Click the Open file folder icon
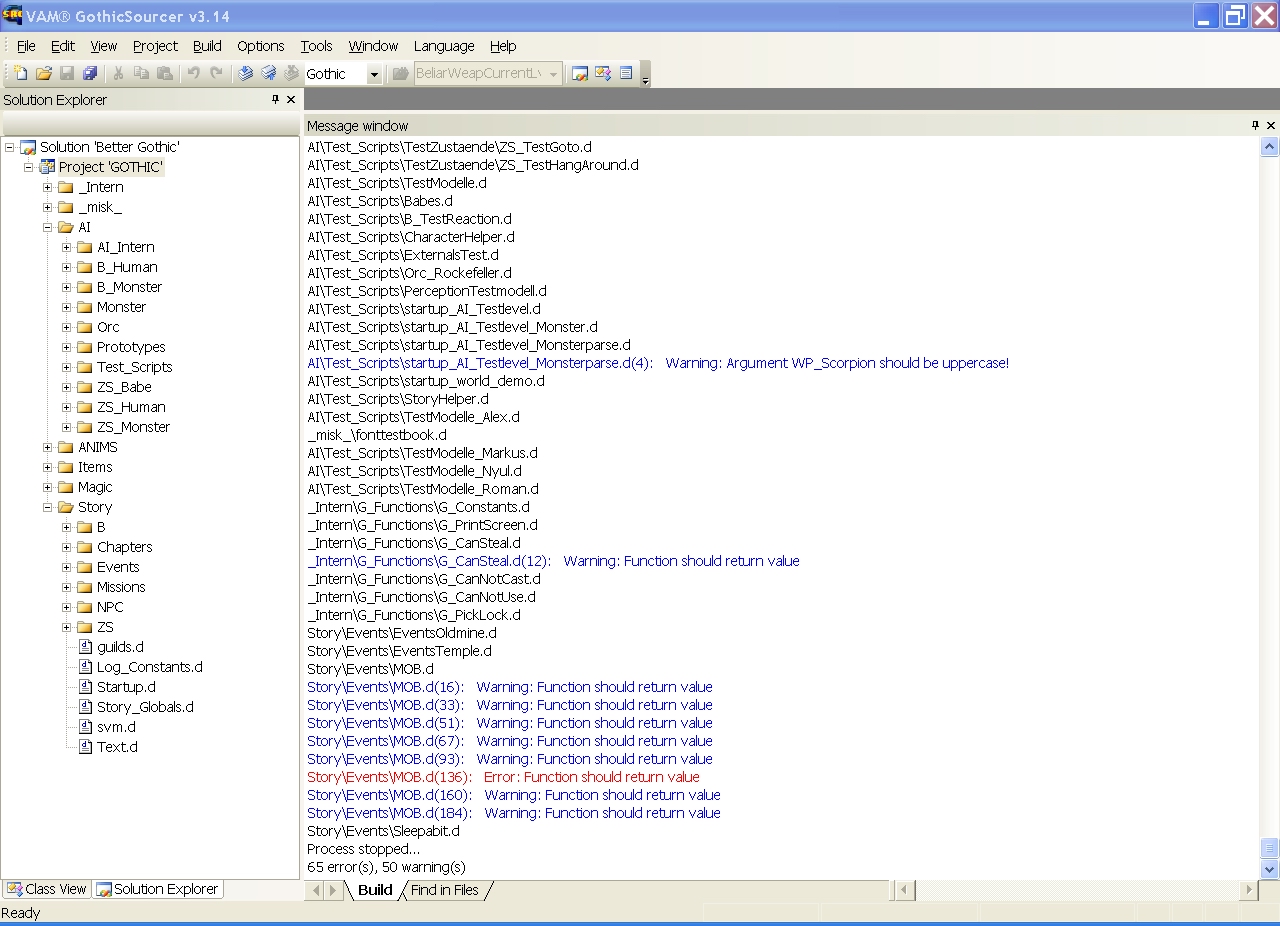 point(44,74)
